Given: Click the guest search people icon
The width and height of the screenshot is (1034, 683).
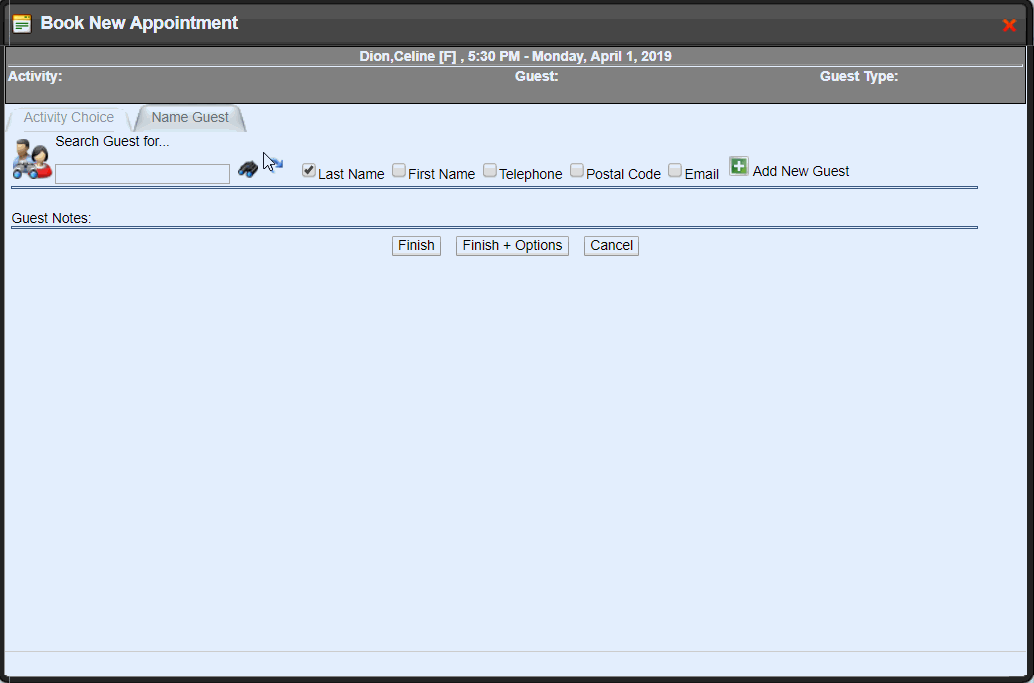Looking at the screenshot, I should tap(32, 160).
